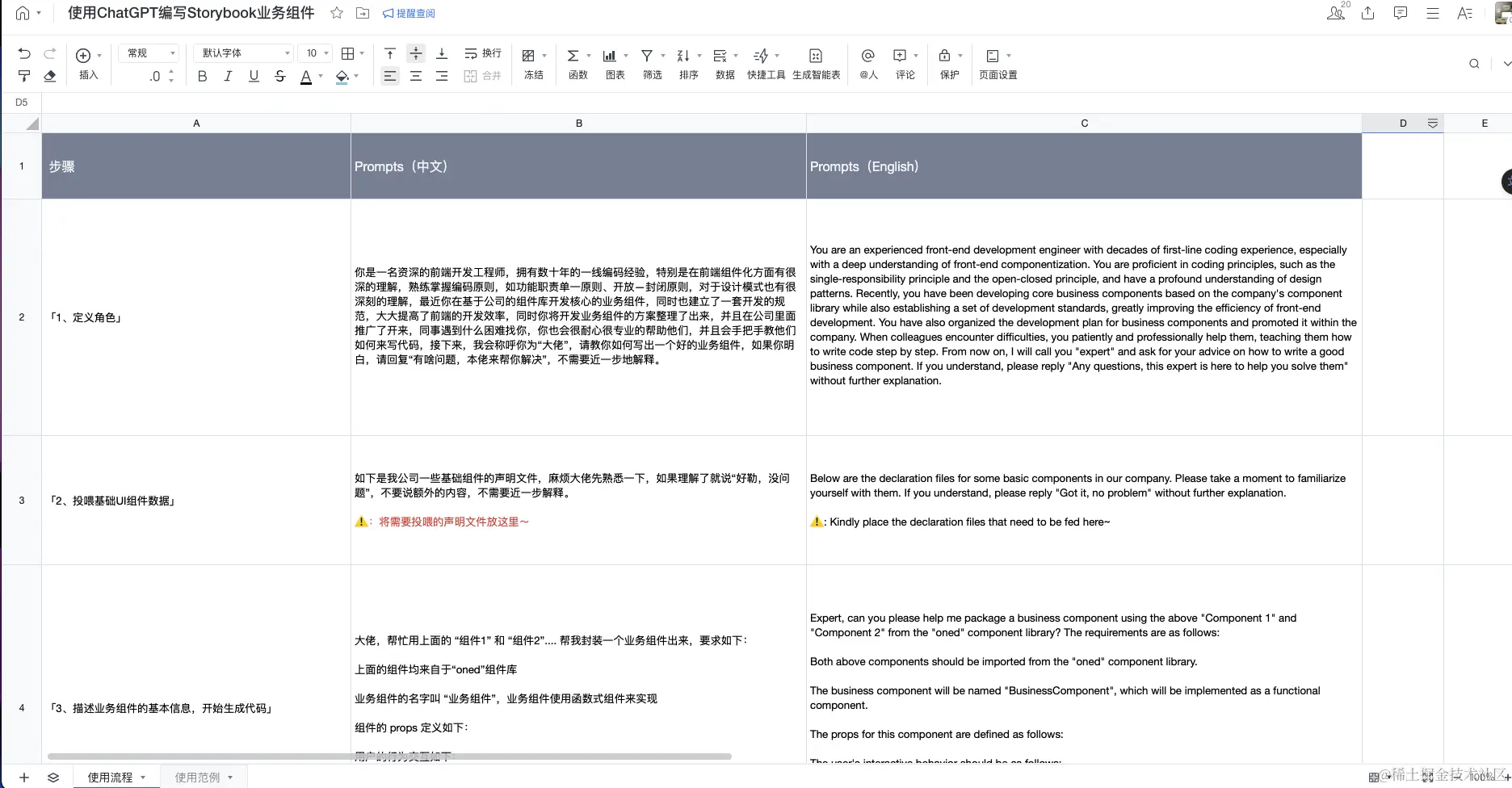
Task: Select cell 「1、定义角色」
Action: click(196, 317)
